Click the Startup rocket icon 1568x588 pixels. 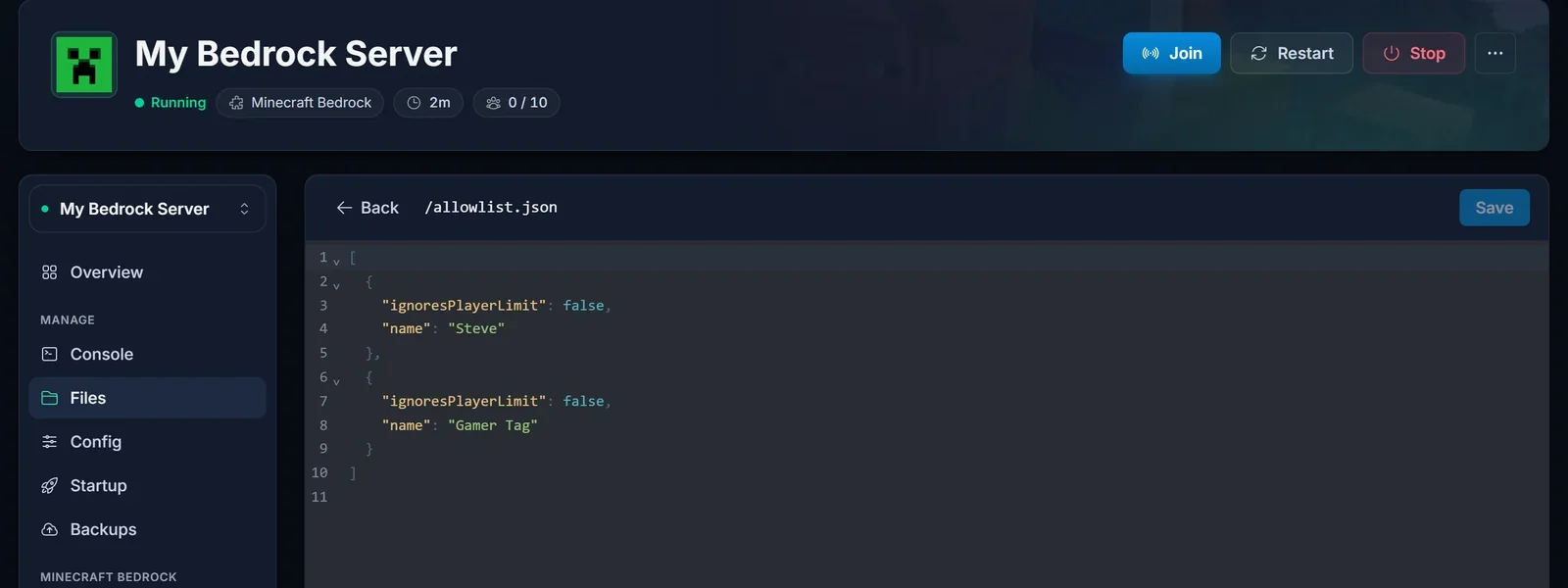pyautogui.click(x=50, y=486)
